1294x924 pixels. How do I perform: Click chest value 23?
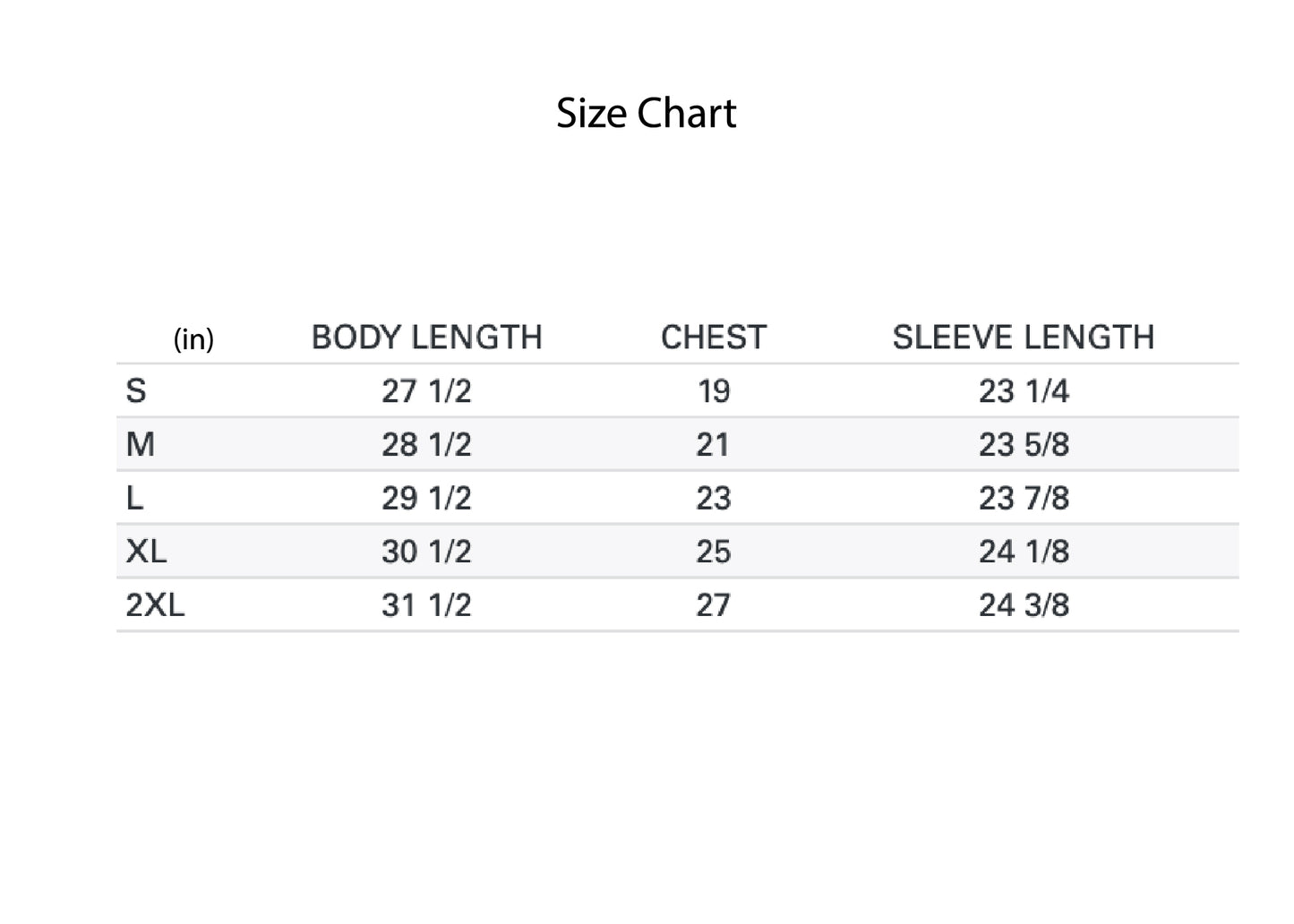713,498
